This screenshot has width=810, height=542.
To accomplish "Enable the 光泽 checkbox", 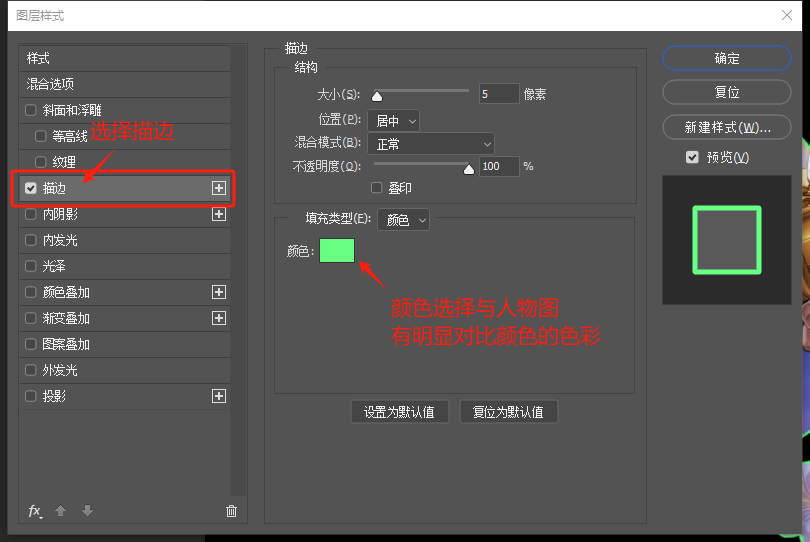I will click(31, 266).
